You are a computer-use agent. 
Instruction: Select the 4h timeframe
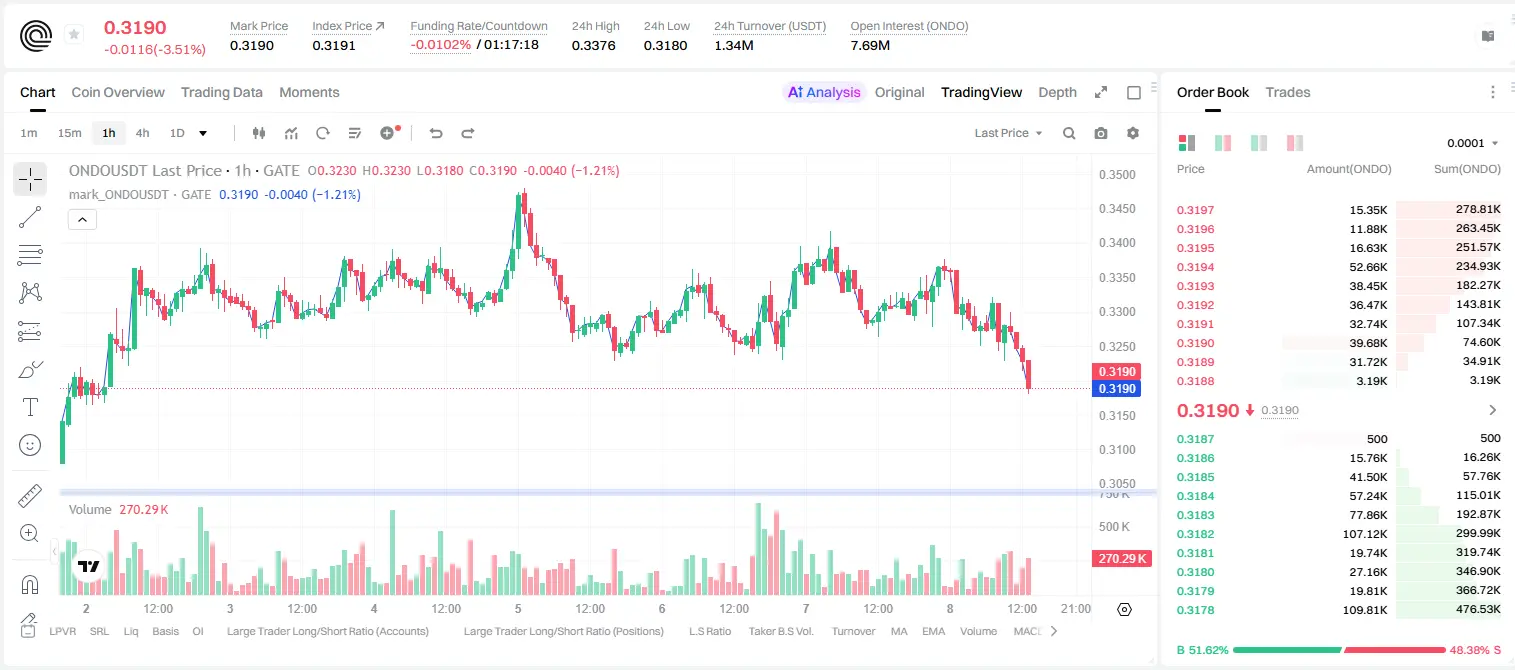142,133
